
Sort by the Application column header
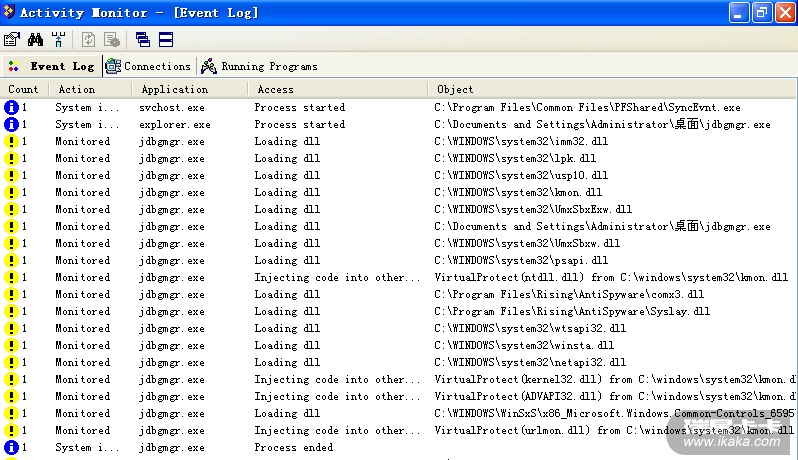tap(175, 90)
